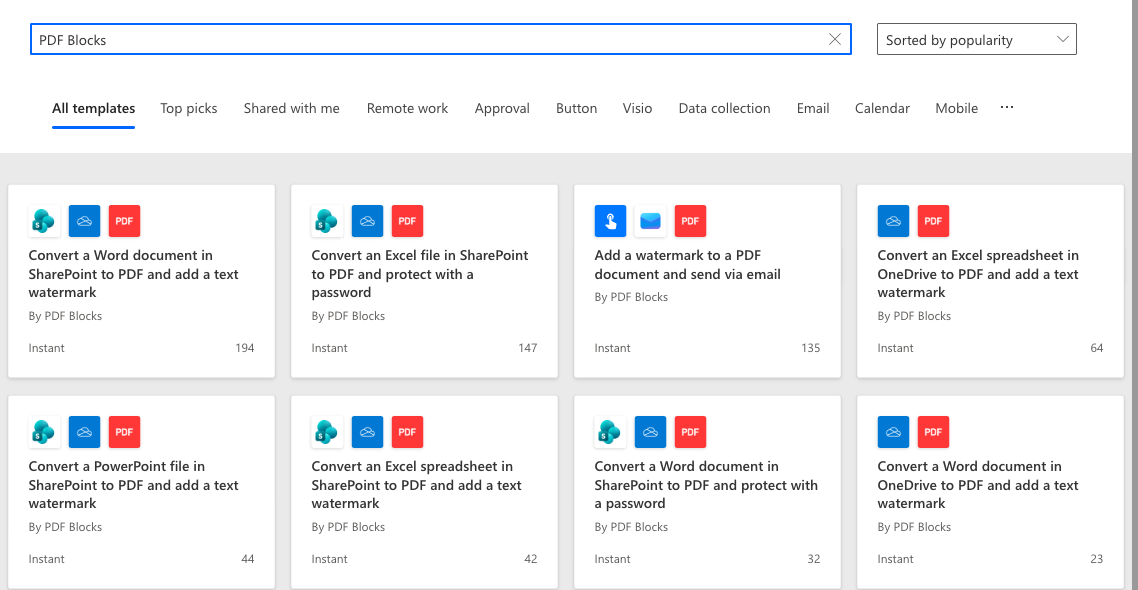1138x590 pixels.
Task: Click PDF icon on Excel spreadsheet OneDrive card
Action: tap(933, 221)
